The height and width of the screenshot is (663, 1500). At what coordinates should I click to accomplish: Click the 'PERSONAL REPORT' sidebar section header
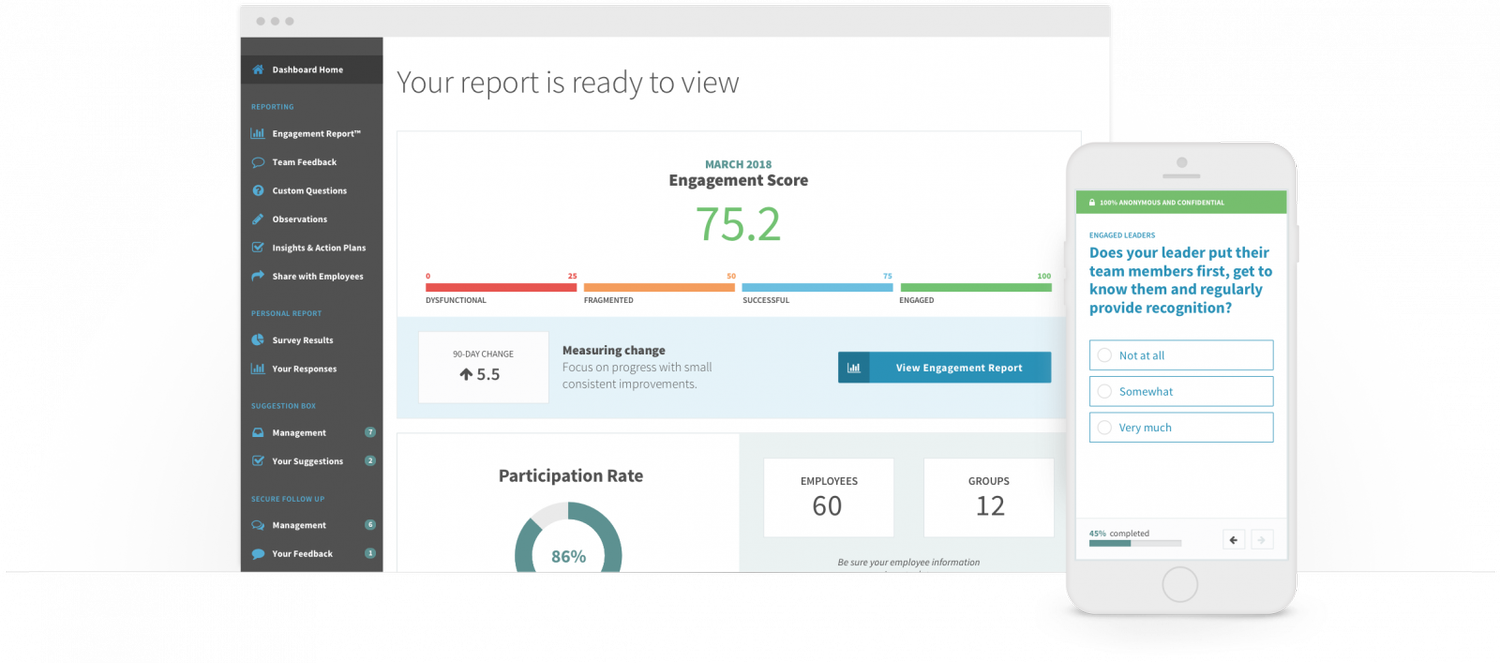click(286, 313)
